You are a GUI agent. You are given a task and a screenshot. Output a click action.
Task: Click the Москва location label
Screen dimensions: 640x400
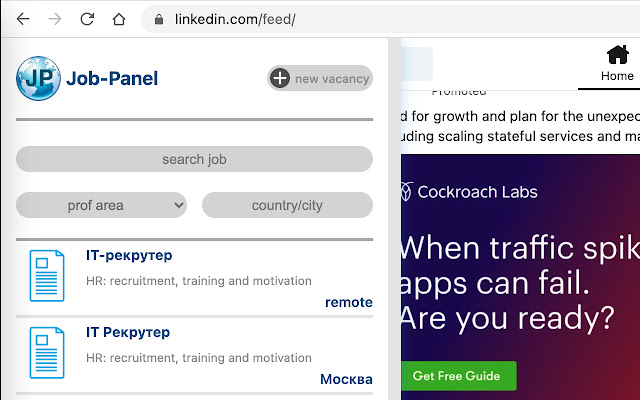(346, 379)
